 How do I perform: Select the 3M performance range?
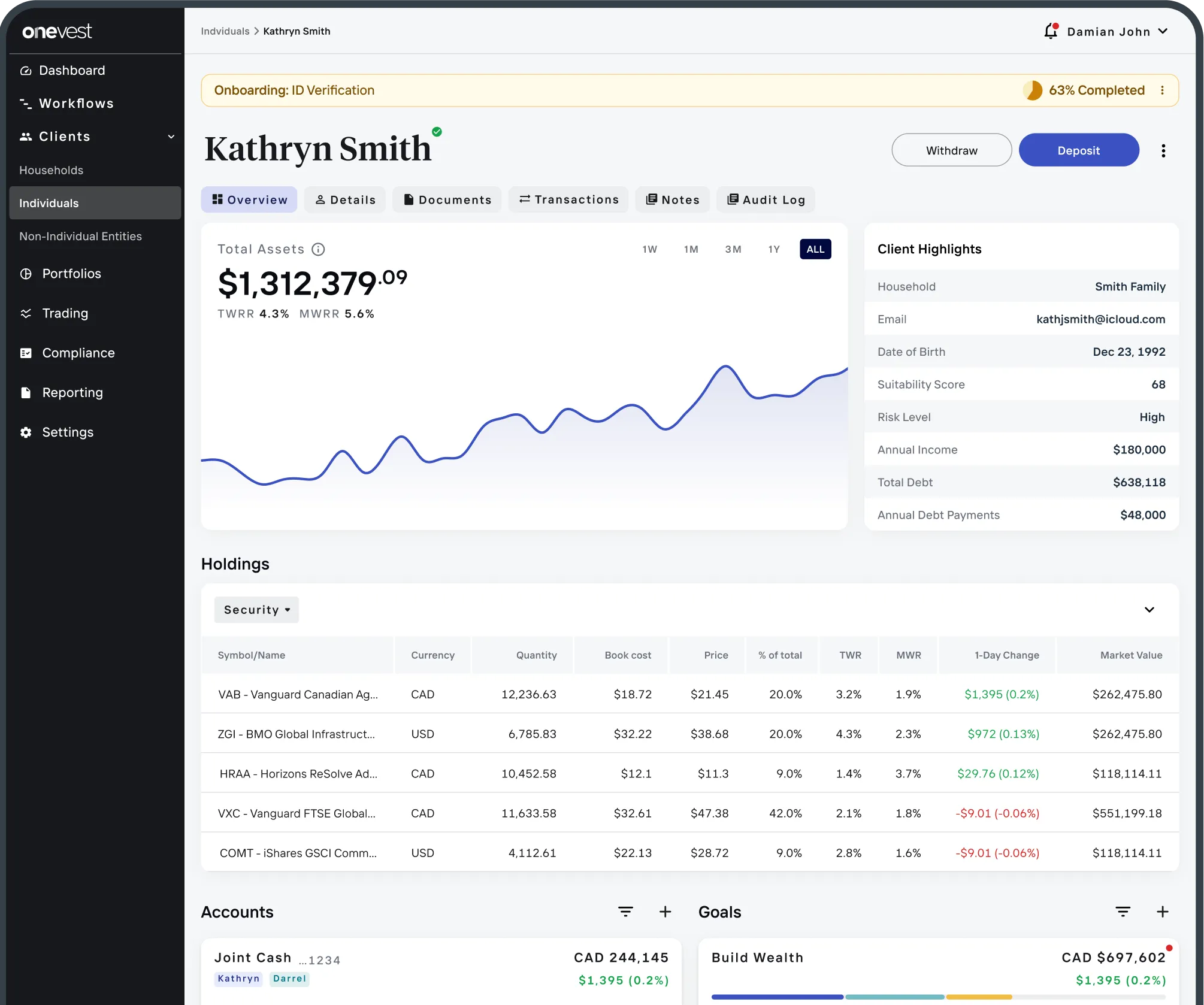[733, 249]
